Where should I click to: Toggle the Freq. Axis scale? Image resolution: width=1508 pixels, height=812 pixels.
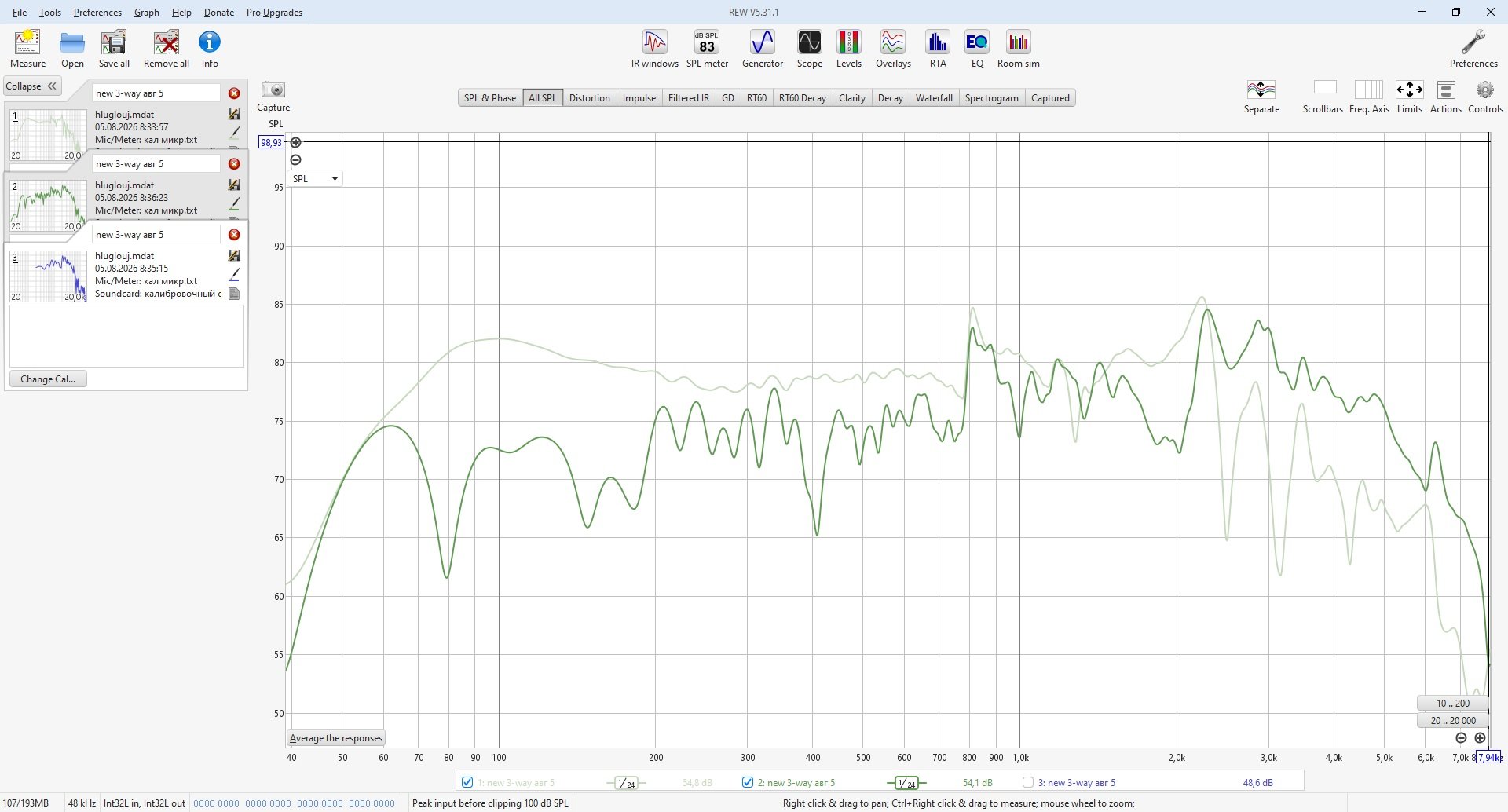[1369, 97]
